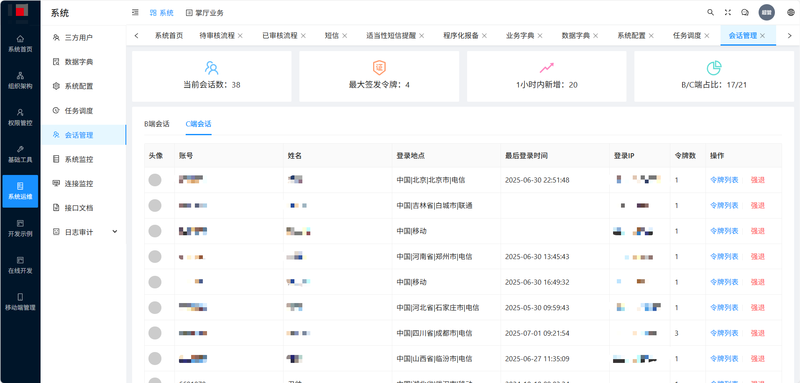Close the 适当性短信提醒 tab
Screen dimensions: 800x383
[421, 36]
